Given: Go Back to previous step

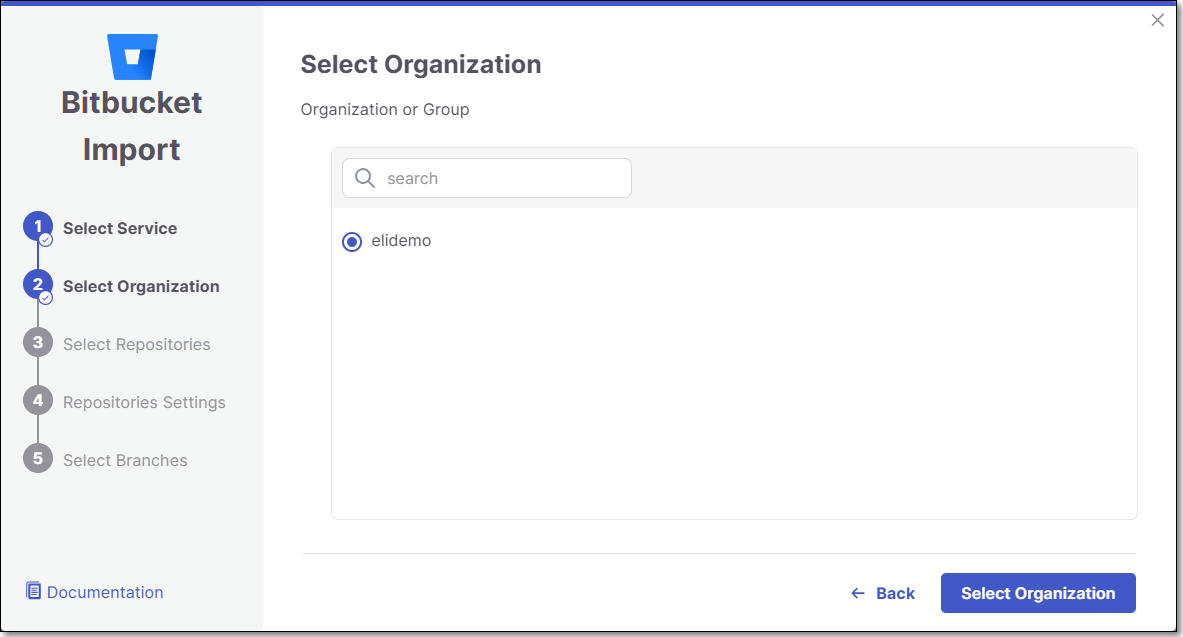Looking at the screenshot, I should tap(883, 593).
